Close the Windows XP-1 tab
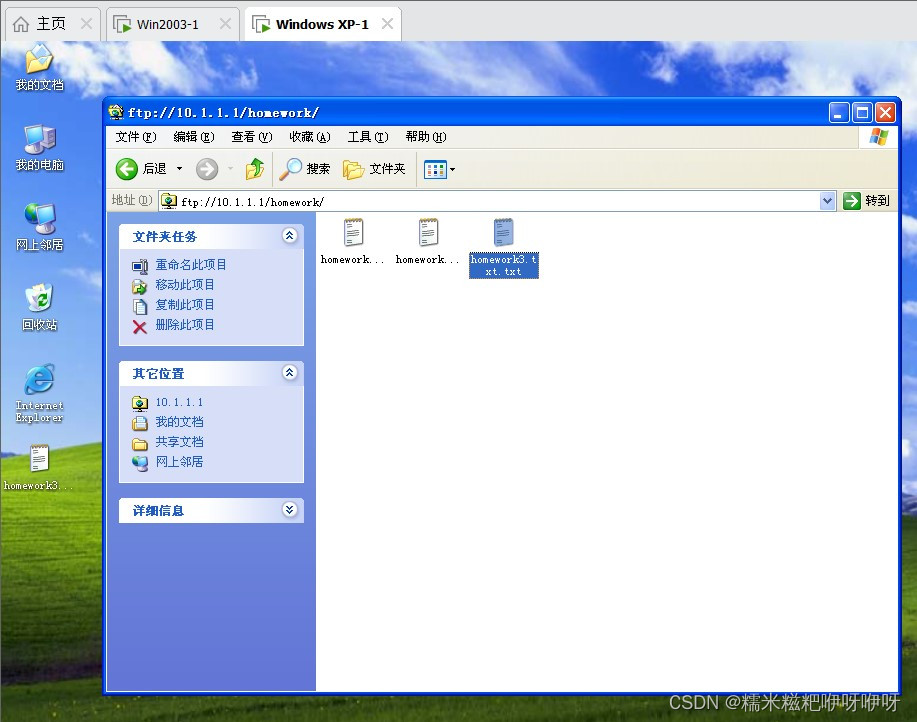The image size is (917, 722). point(387,24)
